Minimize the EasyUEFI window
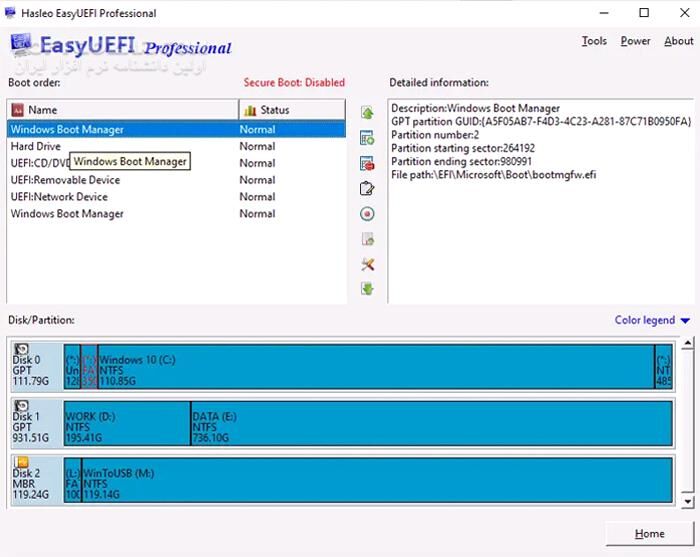This screenshot has height=557, width=700. pyautogui.click(x=604, y=12)
